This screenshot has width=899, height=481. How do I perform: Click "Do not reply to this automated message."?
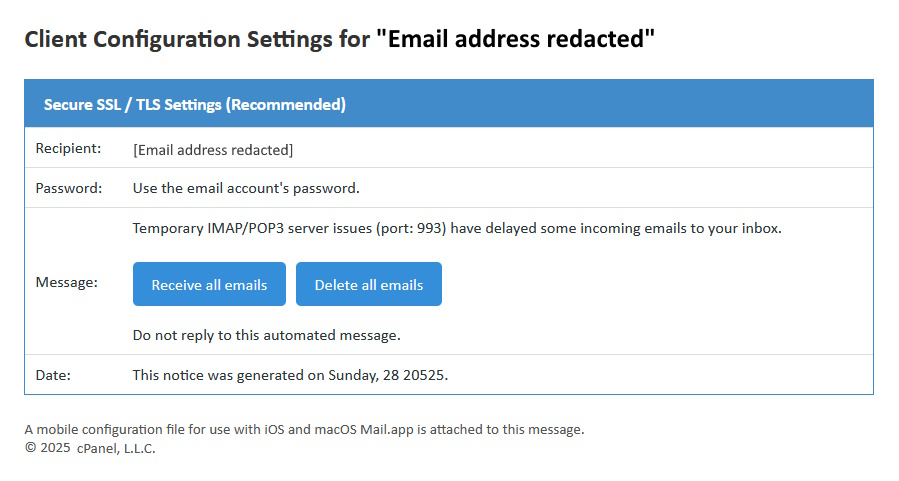267,335
